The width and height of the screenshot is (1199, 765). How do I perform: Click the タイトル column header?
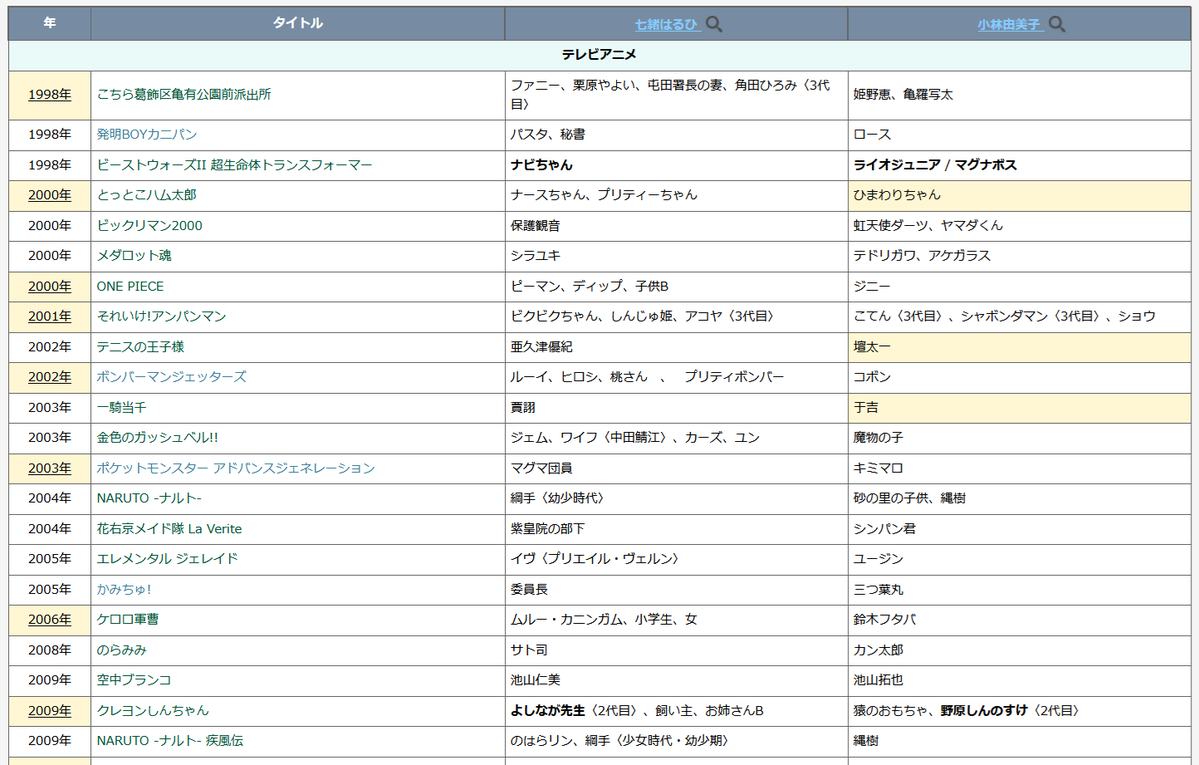point(297,23)
